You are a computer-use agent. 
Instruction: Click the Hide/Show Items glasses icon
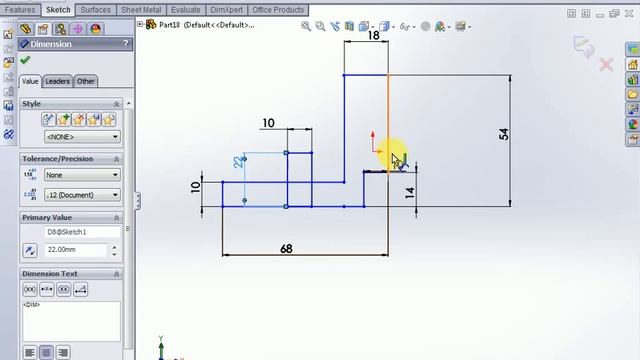404,27
